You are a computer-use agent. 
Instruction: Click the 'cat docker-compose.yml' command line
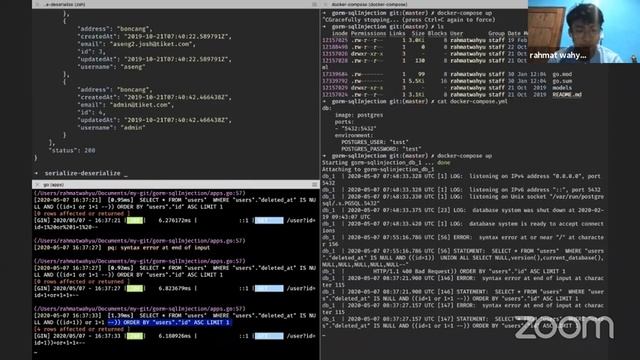point(415,102)
